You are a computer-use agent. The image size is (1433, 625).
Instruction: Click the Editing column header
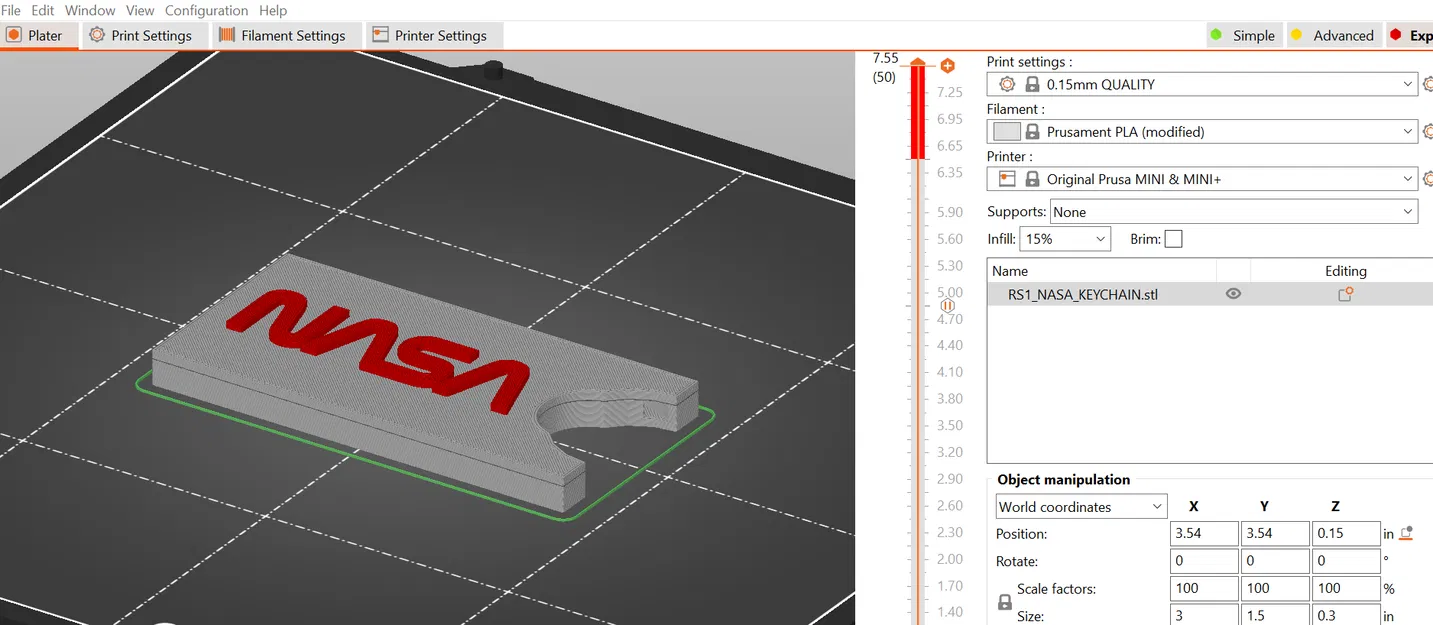point(1345,270)
